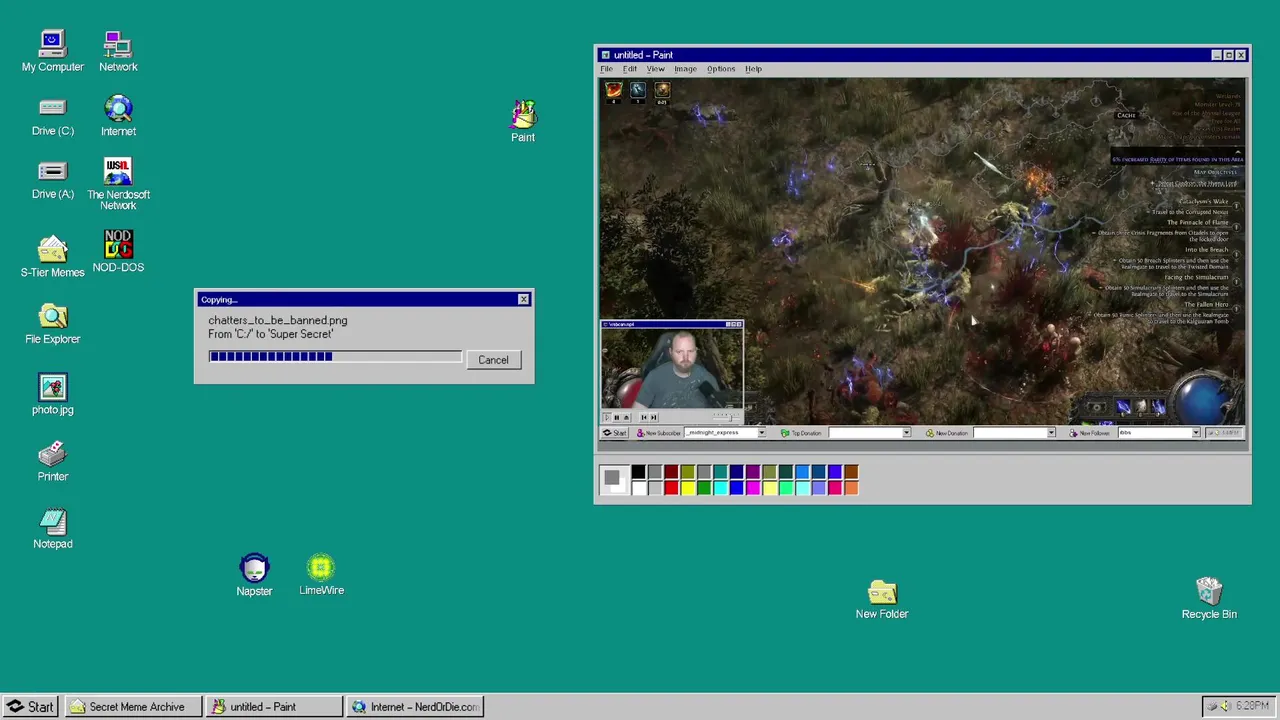
Task: Open the Help menu in Paint
Action: pos(753,69)
